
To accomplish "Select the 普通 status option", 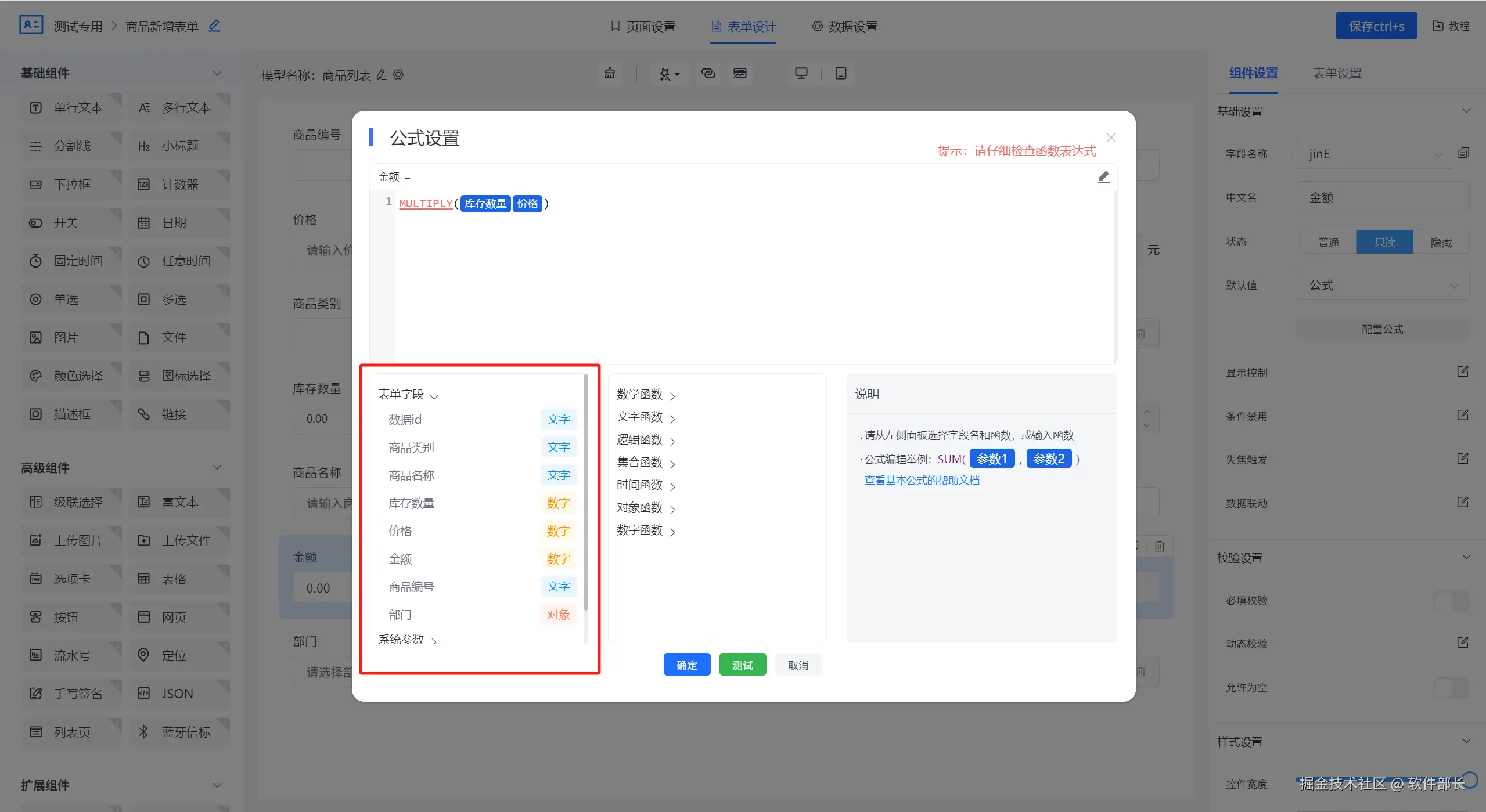I will pos(1328,242).
